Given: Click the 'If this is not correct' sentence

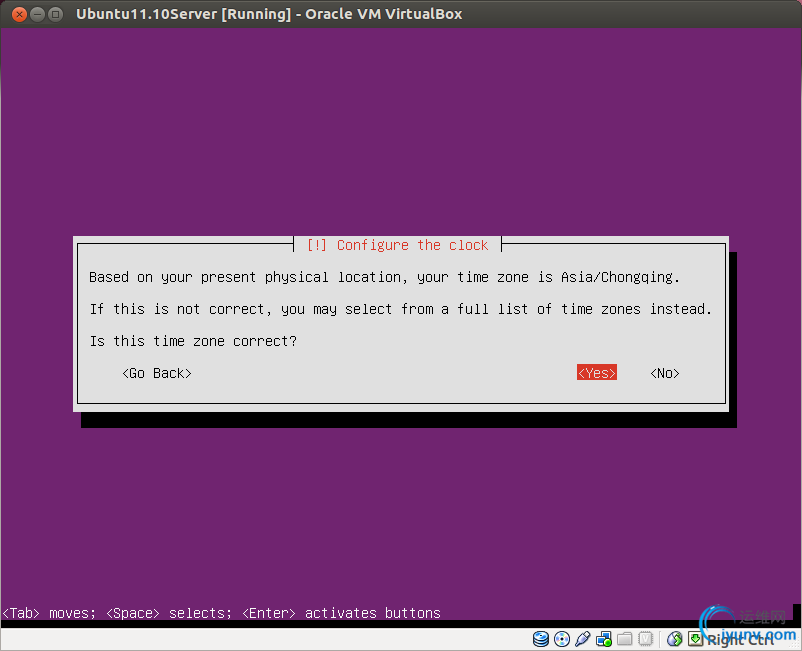Looking at the screenshot, I should click(x=400, y=309).
